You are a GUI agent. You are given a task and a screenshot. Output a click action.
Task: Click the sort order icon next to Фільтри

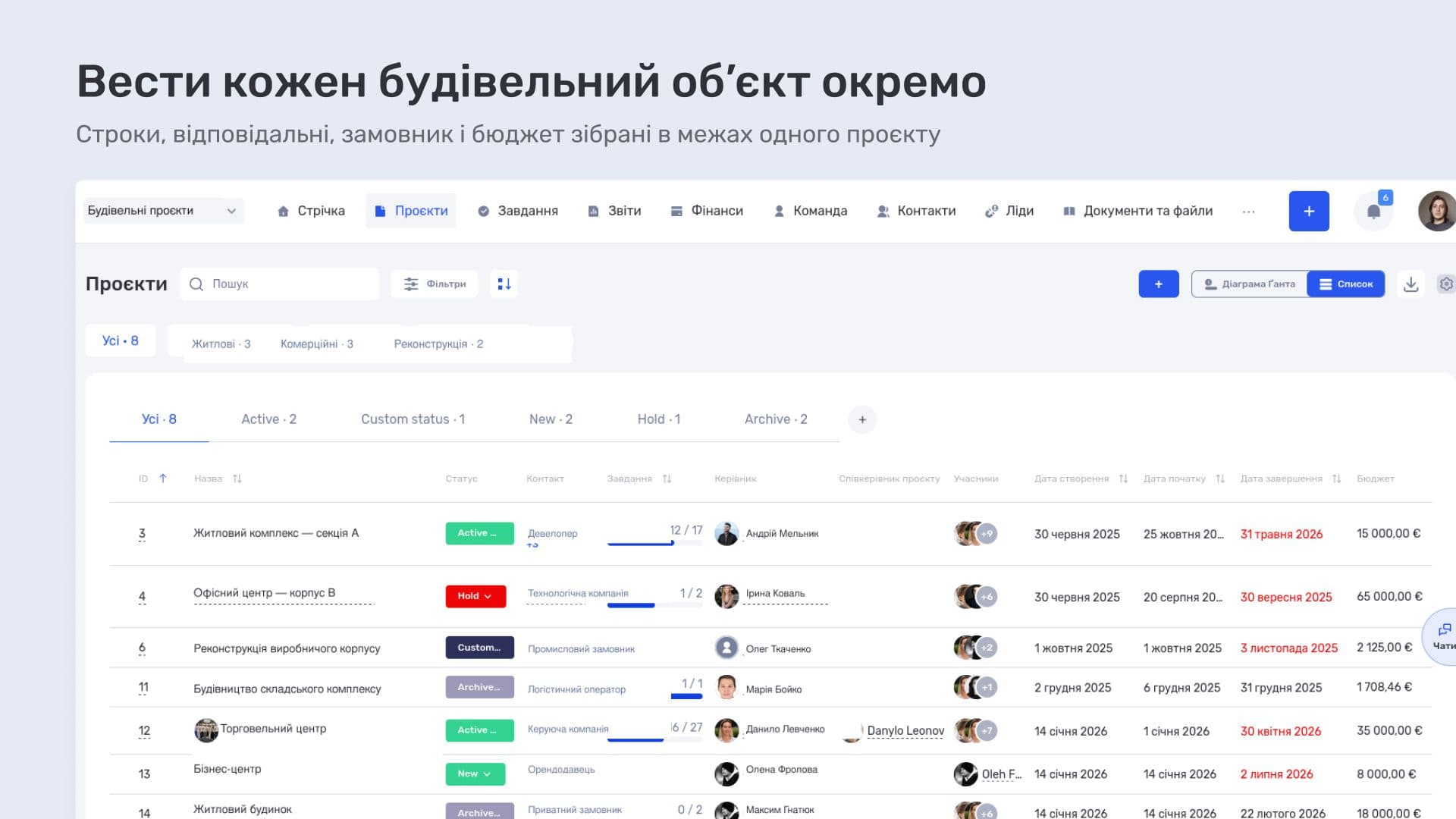[x=504, y=284]
